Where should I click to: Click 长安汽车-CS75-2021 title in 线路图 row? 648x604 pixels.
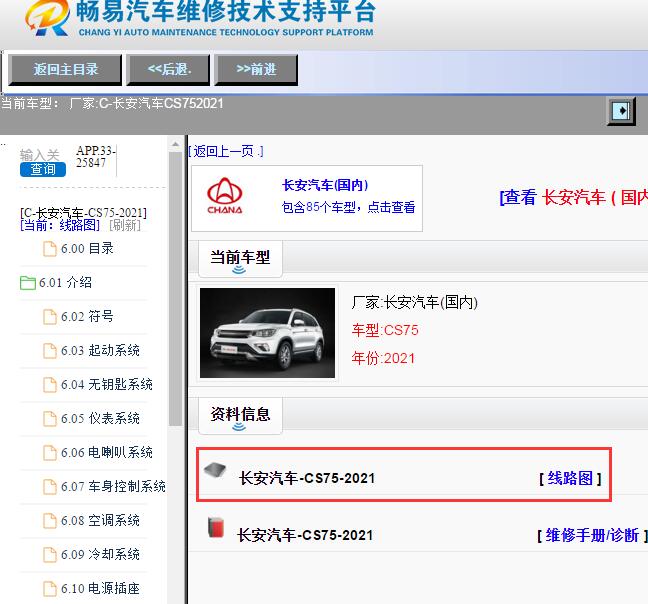307,478
